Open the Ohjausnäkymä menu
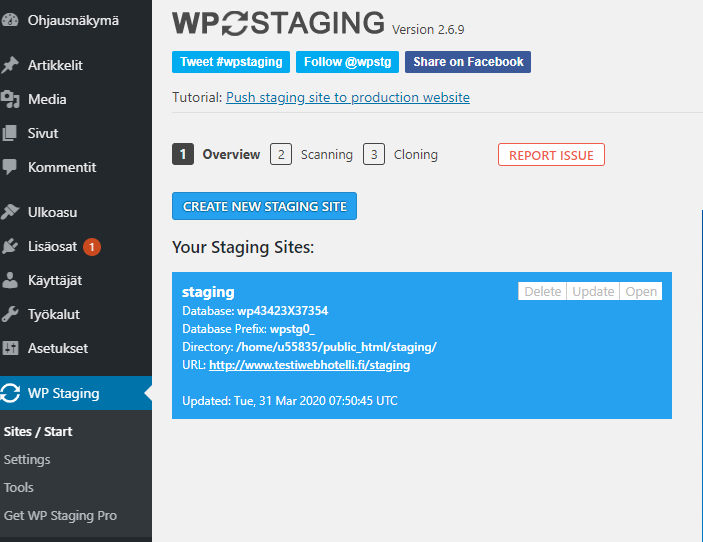The height and width of the screenshot is (542, 703). pyautogui.click(x=73, y=20)
